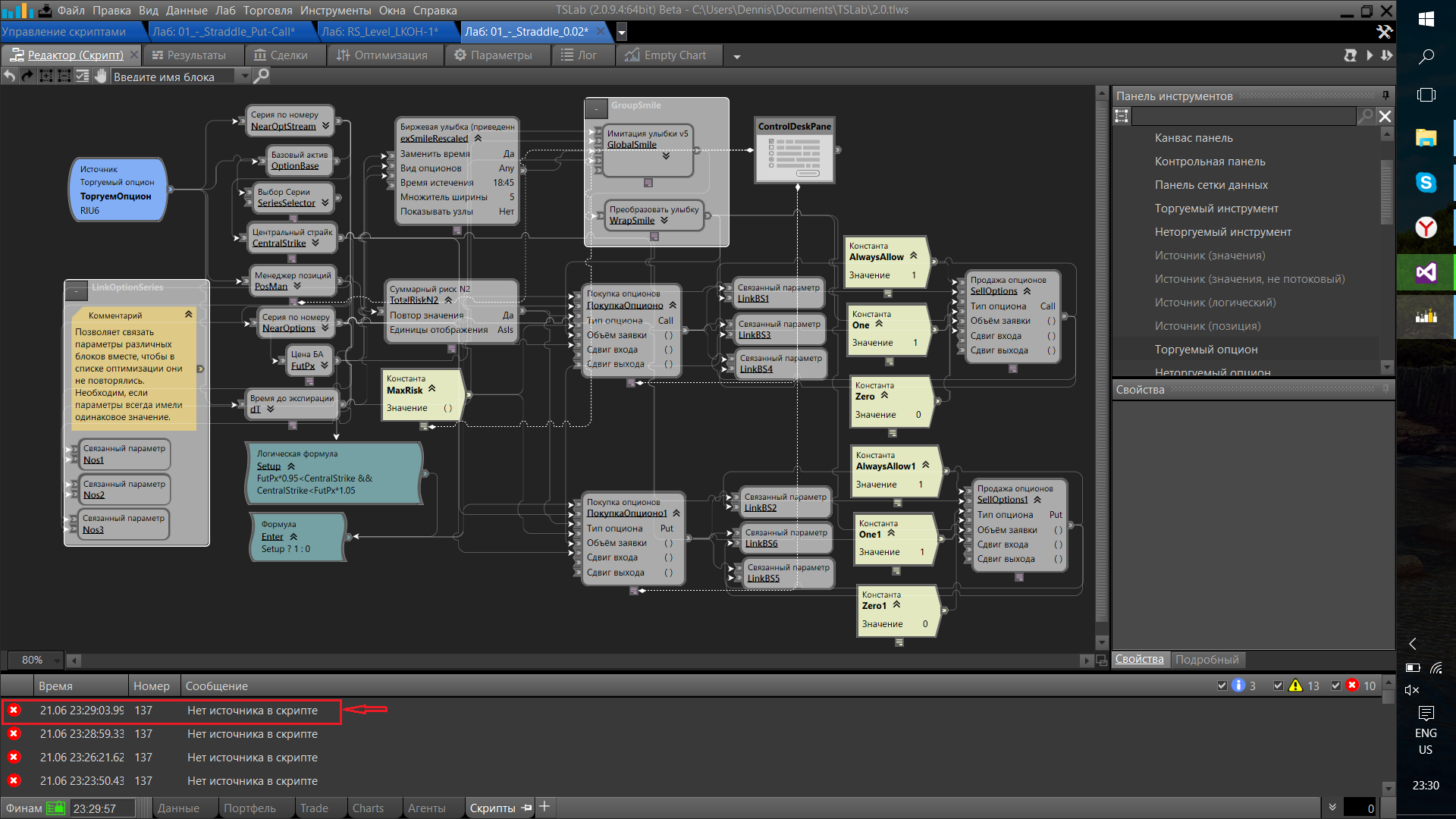Toggle the warnings filter checkbox
The height and width of the screenshot is (819, 1456).
[1279, 686]
